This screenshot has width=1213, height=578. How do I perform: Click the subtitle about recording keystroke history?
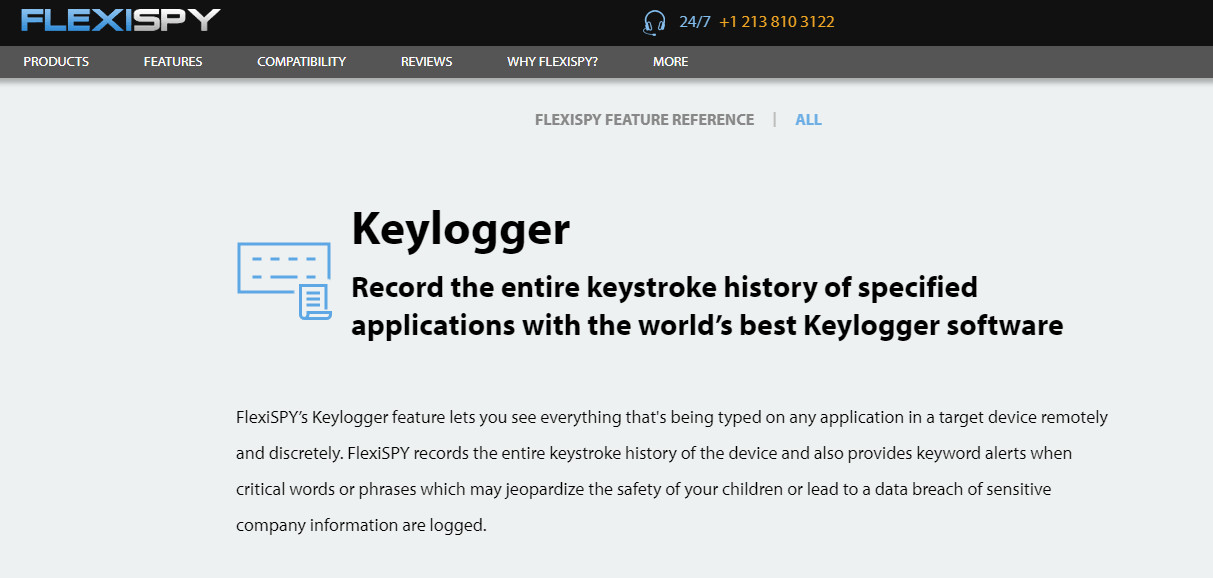pos(707,306)
